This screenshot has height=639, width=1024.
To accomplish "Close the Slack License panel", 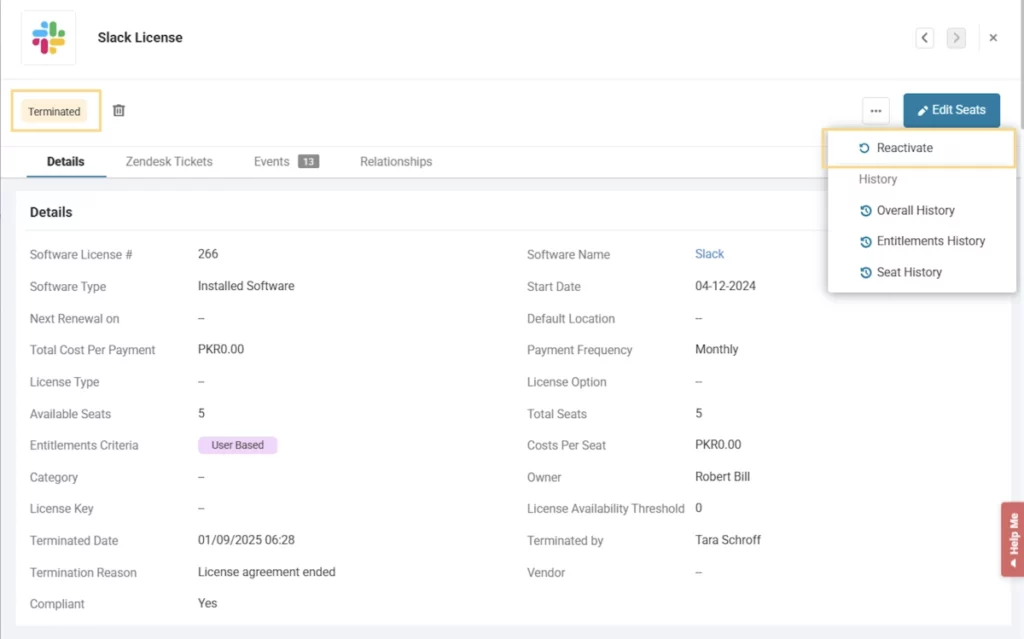I will pos(993,38).
